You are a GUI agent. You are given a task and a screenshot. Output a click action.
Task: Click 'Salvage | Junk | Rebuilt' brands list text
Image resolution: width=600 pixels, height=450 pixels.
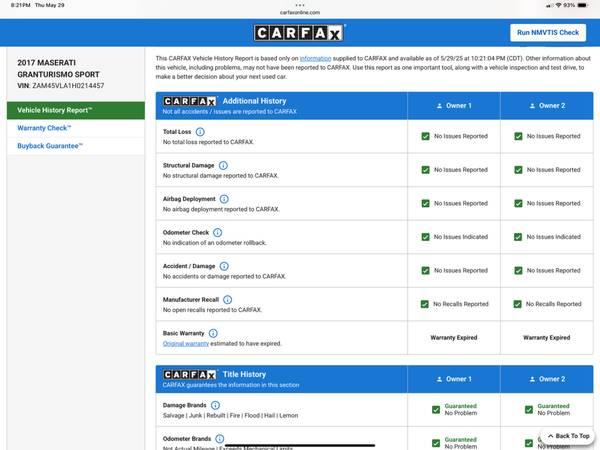click(x=230, y=416)
